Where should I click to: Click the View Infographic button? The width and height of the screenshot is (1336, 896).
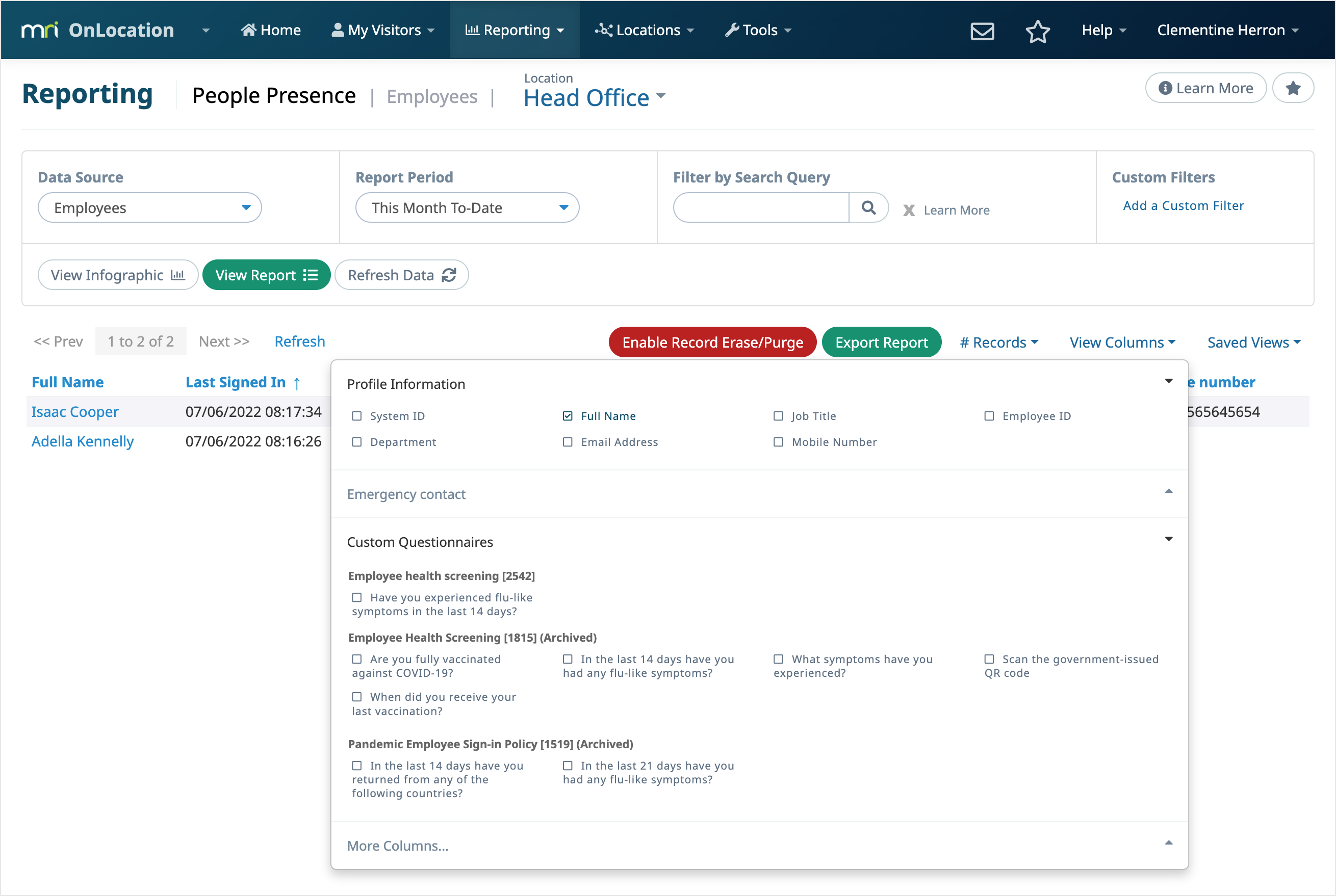[118, 275]
